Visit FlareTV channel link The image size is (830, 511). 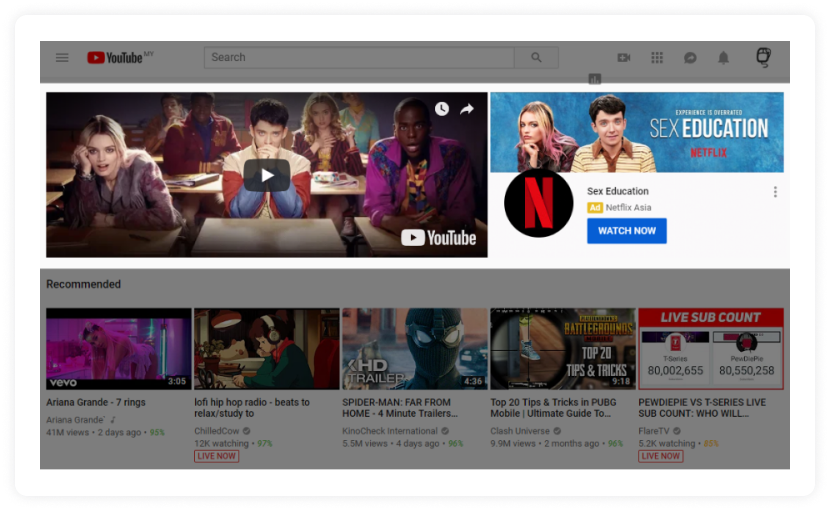coord(654,431)
